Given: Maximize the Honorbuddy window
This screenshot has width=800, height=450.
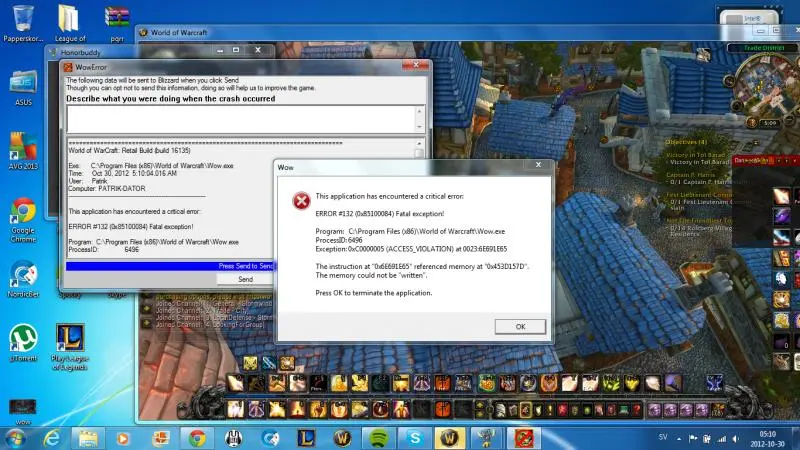Looking at the screenshot, I should [236, 50].
